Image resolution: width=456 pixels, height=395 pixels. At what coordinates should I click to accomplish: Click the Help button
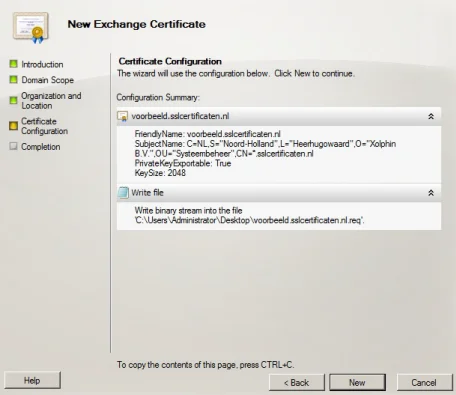32,380
